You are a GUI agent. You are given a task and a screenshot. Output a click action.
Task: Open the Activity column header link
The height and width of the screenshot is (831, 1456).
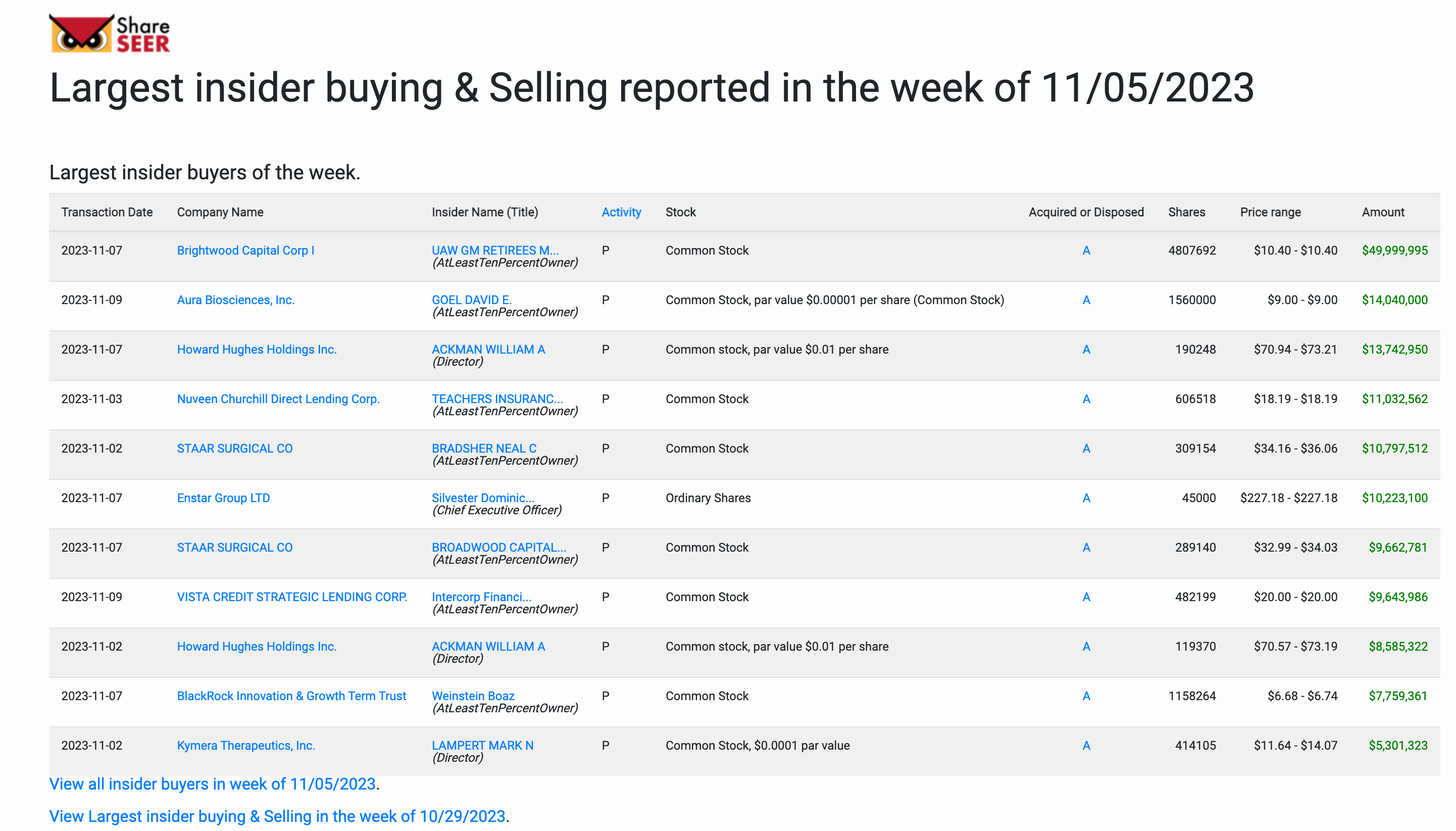621,212
